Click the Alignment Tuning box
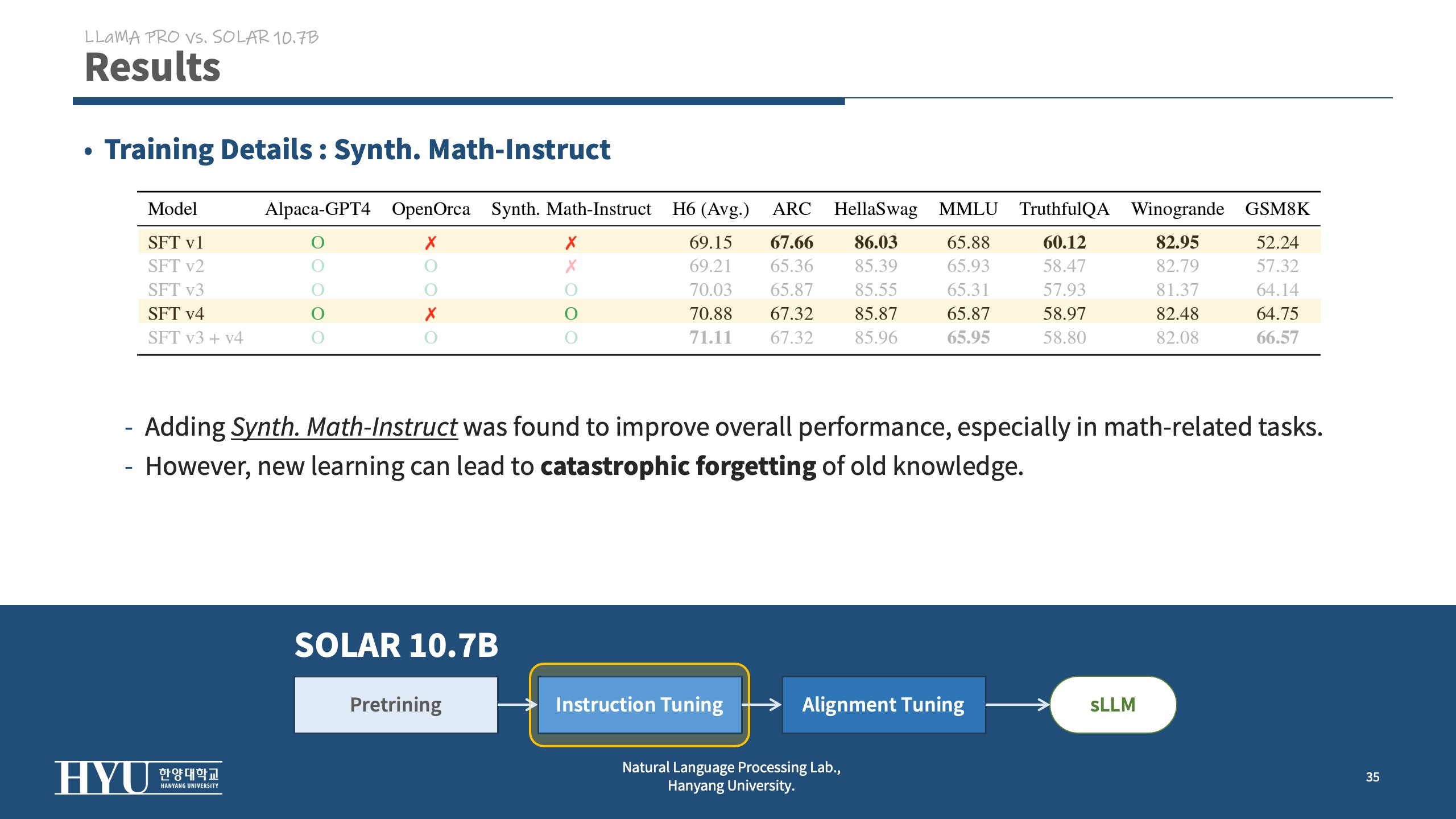1456x819 pixels. pyautogui.click(x=883, y=705)
